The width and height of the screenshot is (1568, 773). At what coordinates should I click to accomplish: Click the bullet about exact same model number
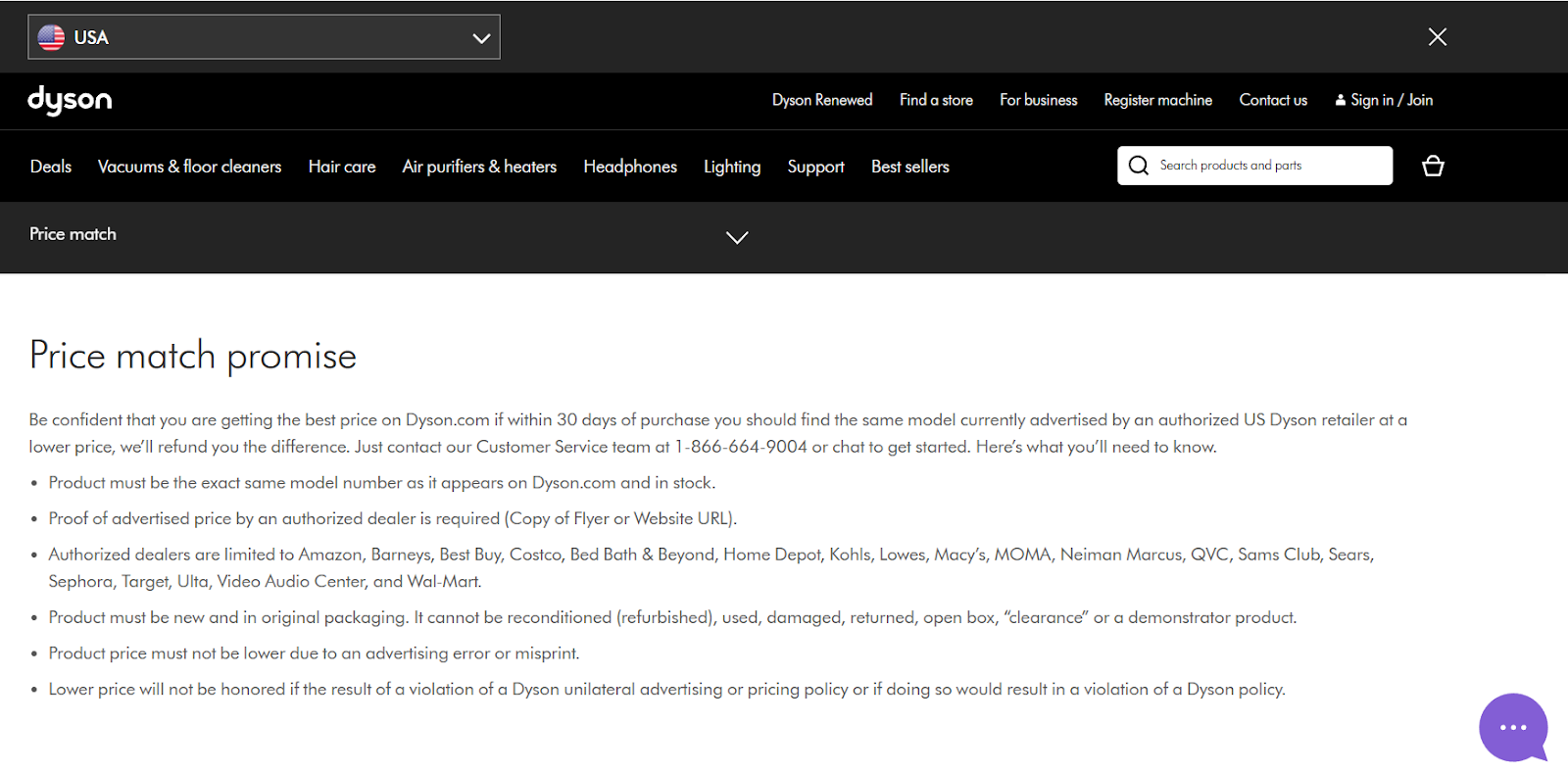point(382,483)
